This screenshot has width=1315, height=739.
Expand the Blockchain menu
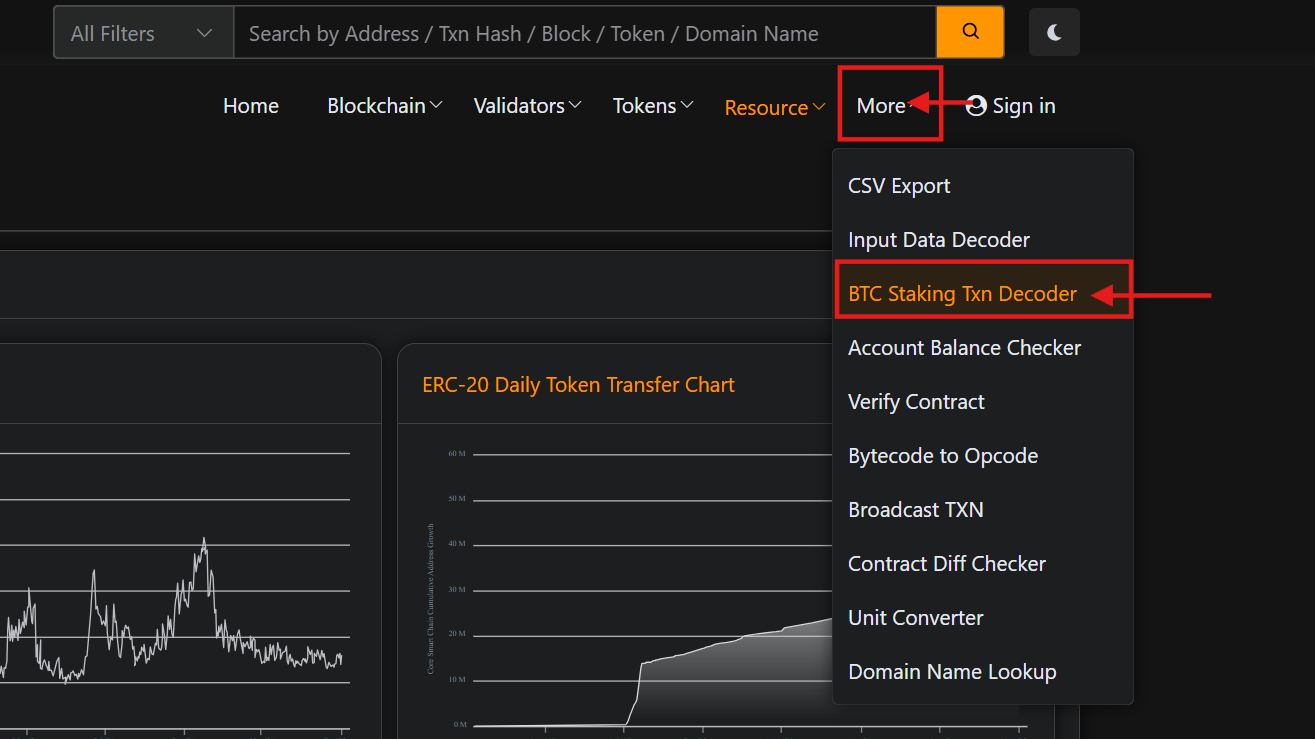(x=385, y=106)
